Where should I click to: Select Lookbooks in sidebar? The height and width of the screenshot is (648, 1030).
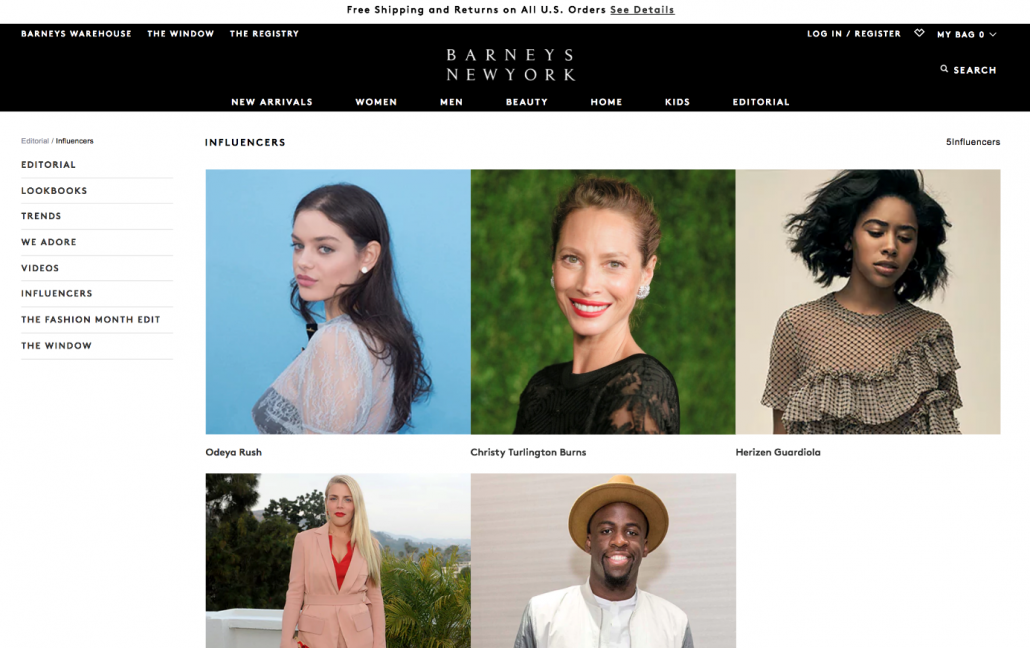pos(54,191)
